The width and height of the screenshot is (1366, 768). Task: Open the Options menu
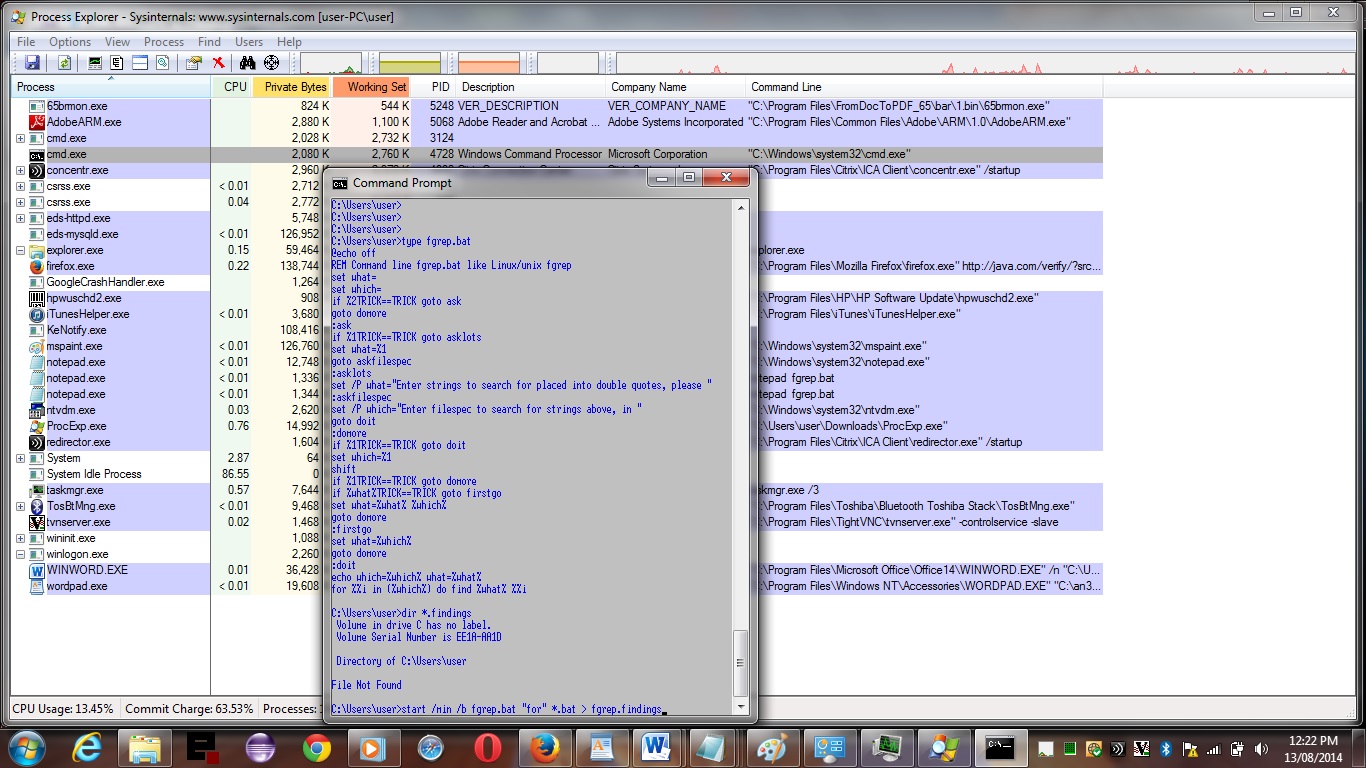tap(70, 42)
